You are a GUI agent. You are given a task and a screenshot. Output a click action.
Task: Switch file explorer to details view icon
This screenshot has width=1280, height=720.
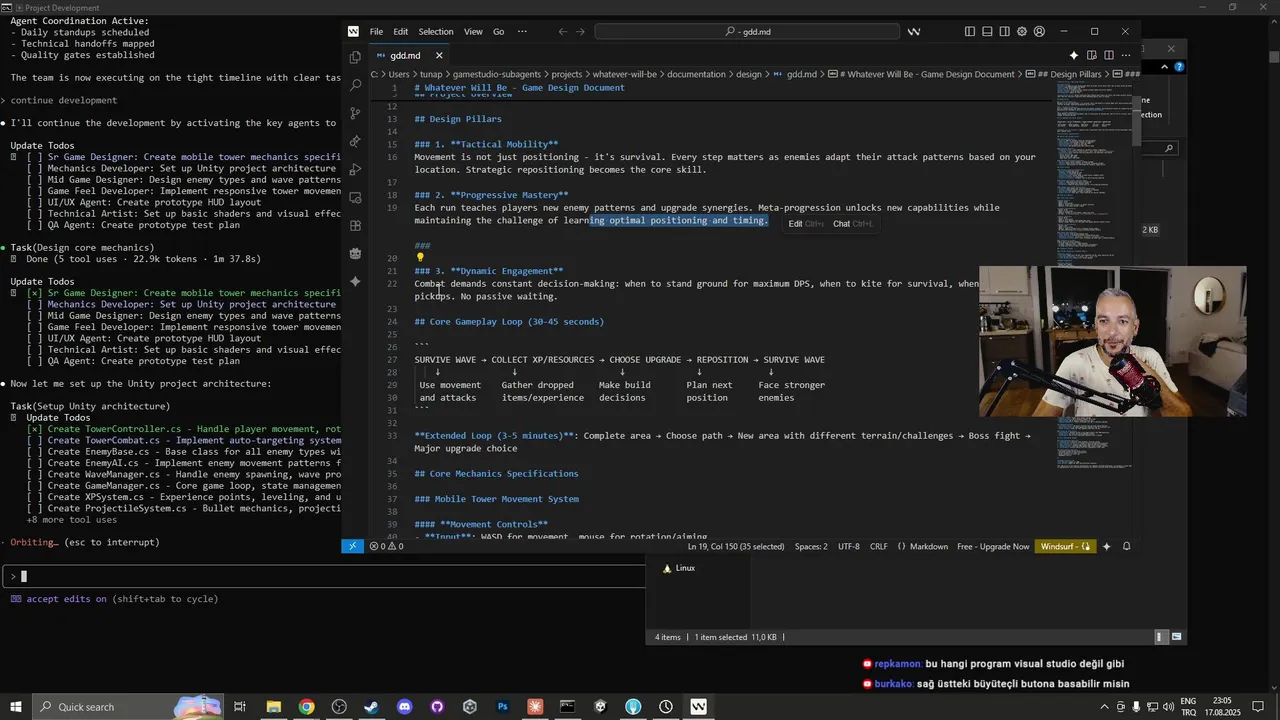coord(1160,636)
